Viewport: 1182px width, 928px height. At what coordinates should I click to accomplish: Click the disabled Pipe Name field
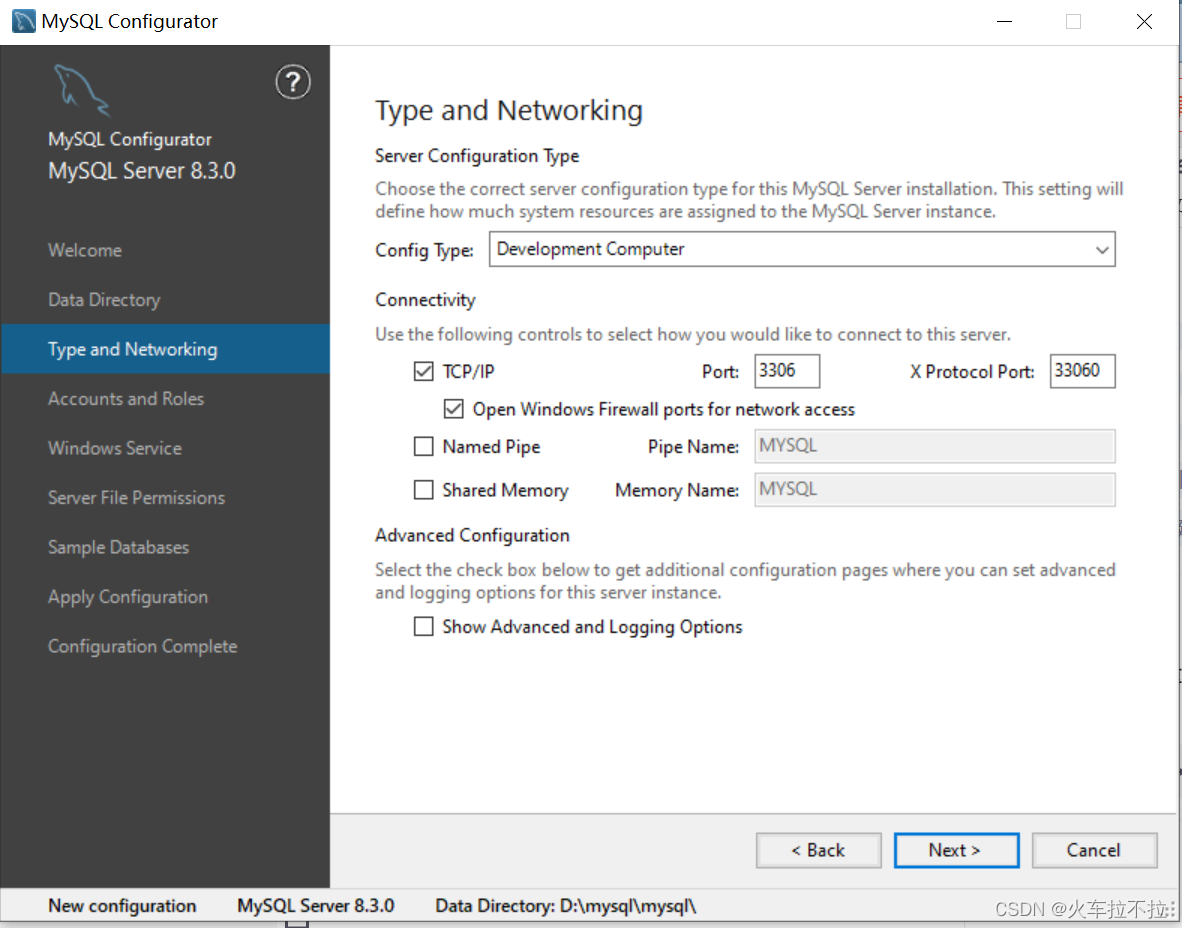tap(935, 446)
